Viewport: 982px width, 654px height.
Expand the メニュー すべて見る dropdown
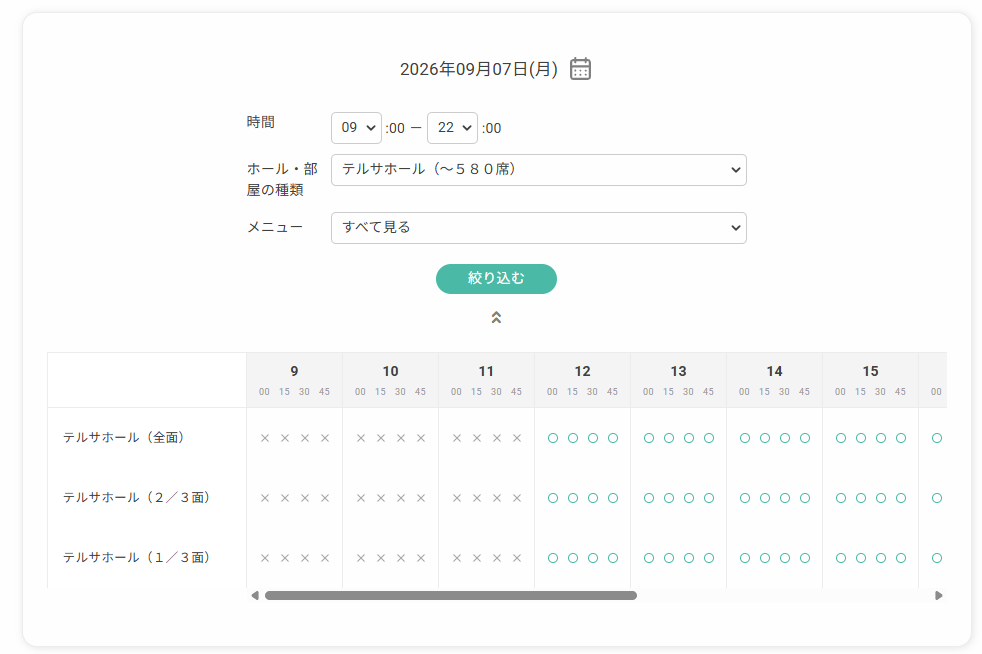pyautogui.click(x=539, y=228)
